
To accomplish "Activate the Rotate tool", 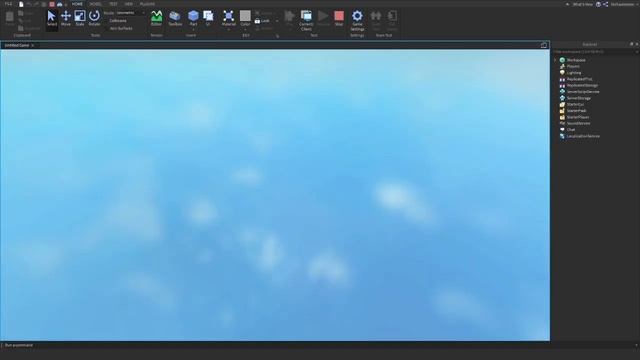I will [94, 18].
